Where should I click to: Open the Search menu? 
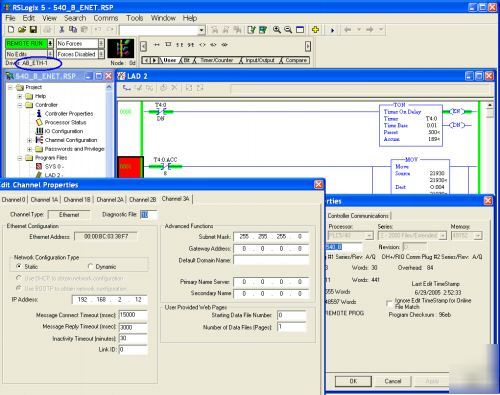point(75,18)
